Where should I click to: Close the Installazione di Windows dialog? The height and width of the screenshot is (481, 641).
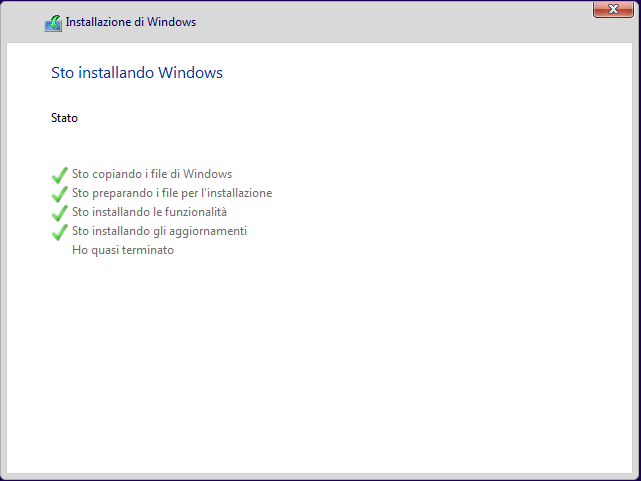click(613, 9)
